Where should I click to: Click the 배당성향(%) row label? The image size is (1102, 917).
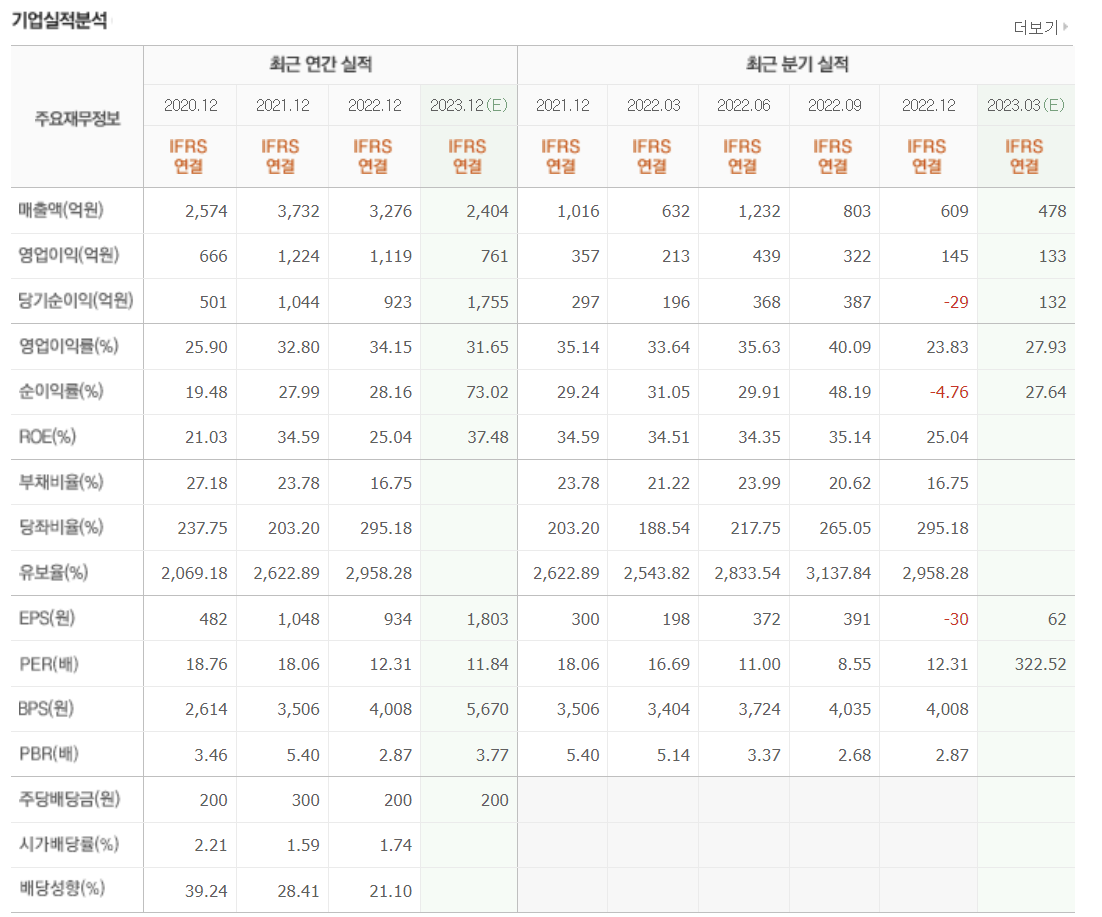point(62,888)
